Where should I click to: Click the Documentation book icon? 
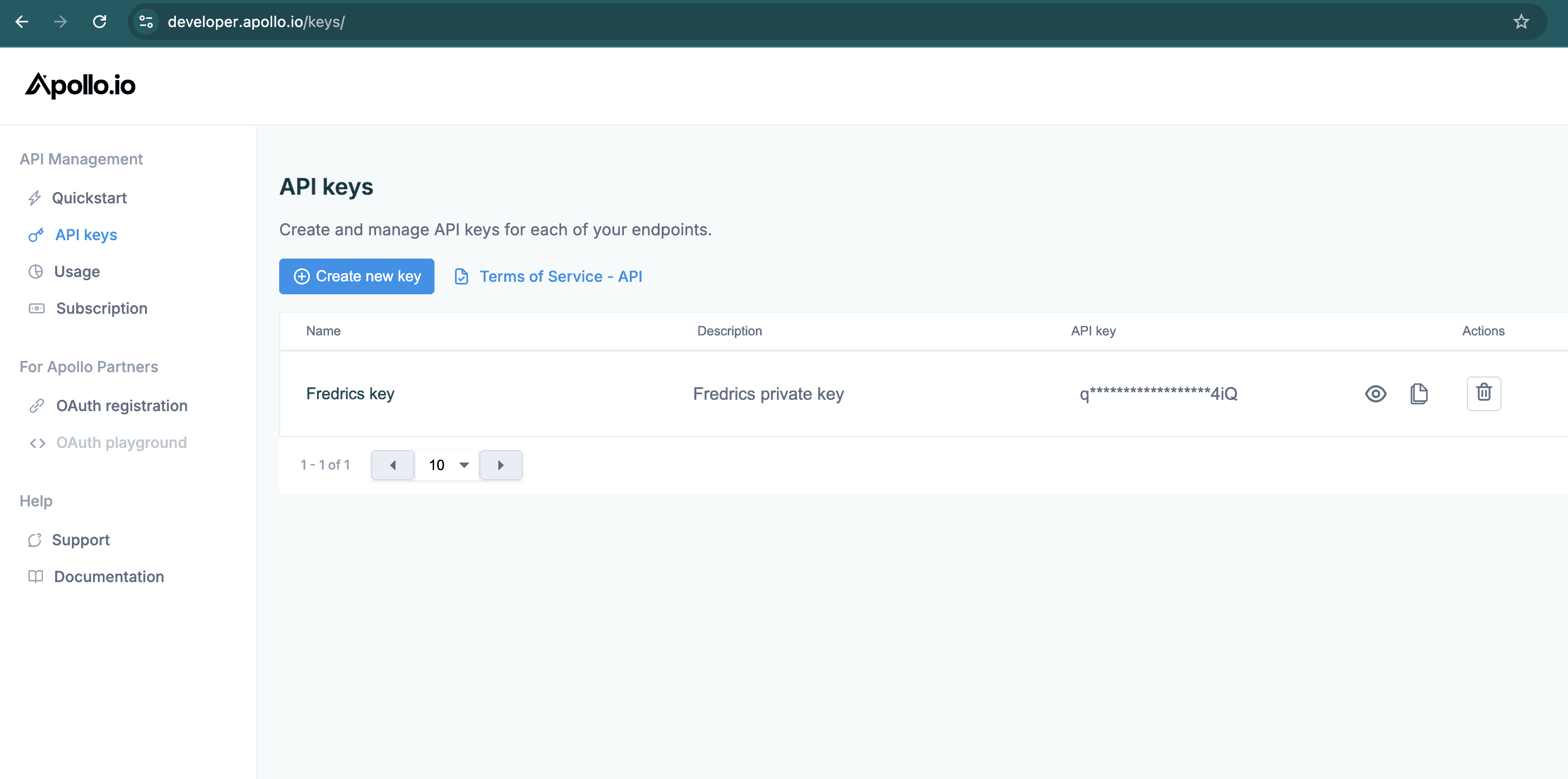click(36, 576)
